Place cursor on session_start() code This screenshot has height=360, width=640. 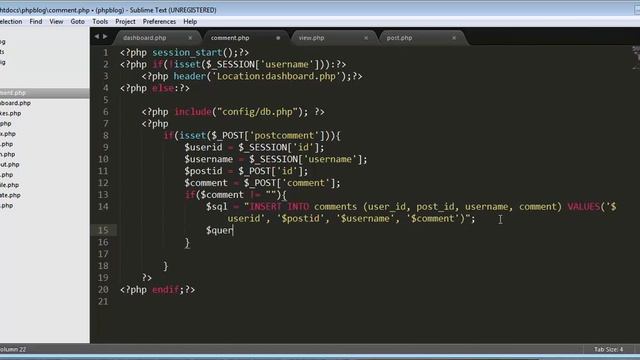[192, 53]
